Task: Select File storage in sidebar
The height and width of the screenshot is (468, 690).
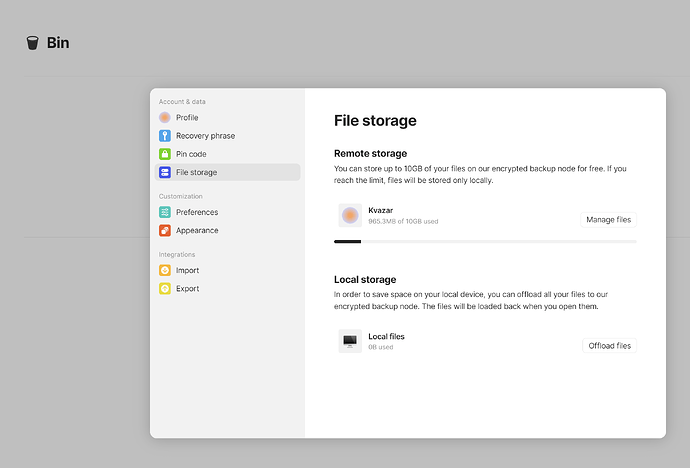Action: pyautogui.click(x=228, y=172)
